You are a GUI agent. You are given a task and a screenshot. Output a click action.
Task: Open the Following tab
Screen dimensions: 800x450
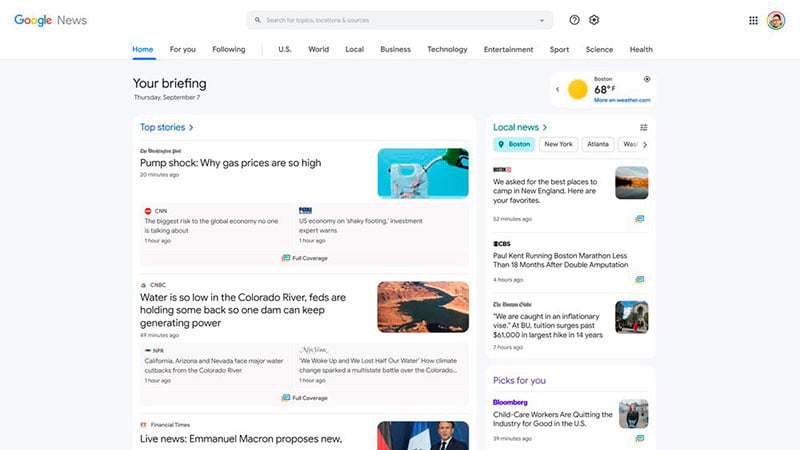[229, 49]
